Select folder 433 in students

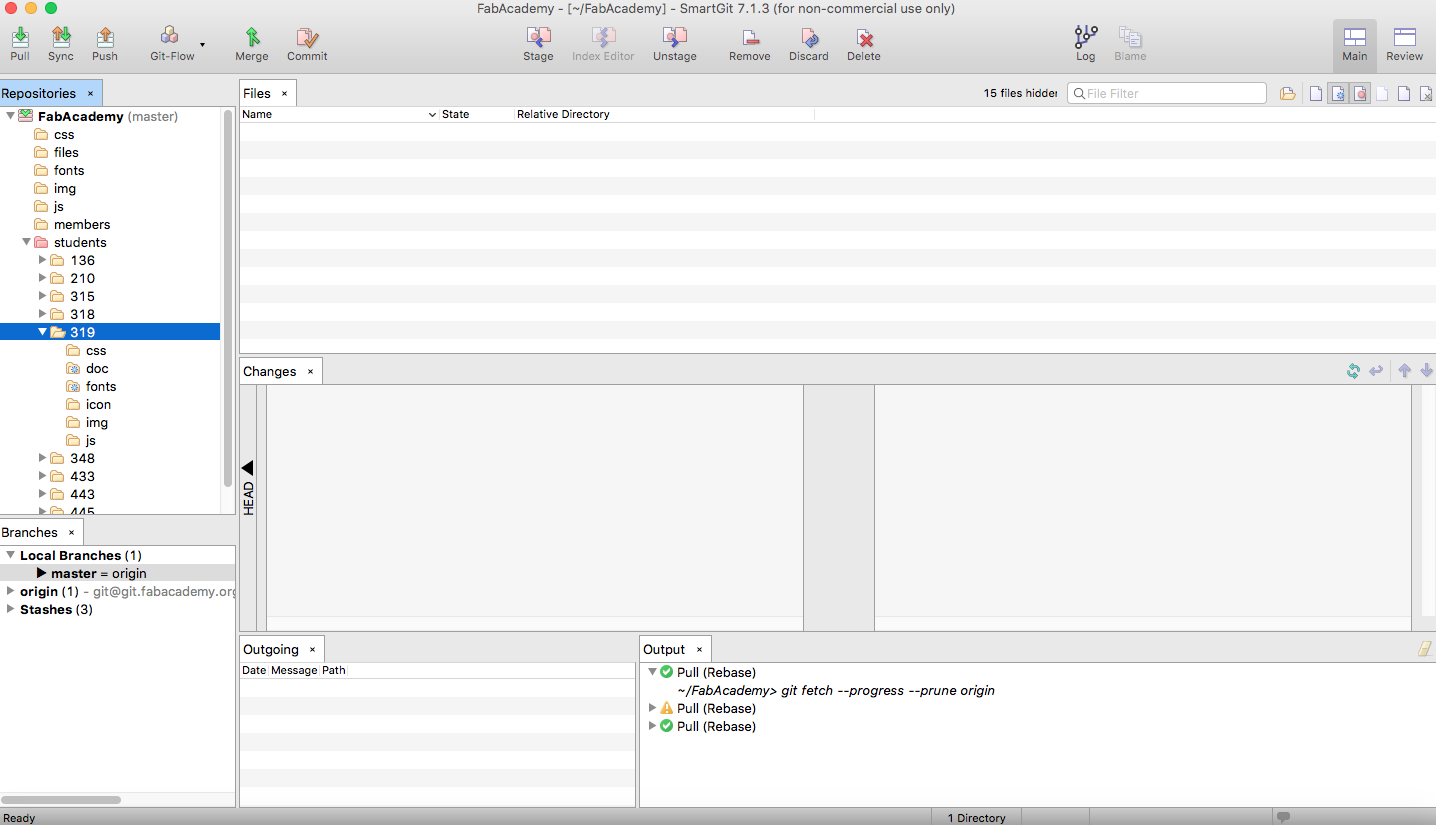pos(82,476)
